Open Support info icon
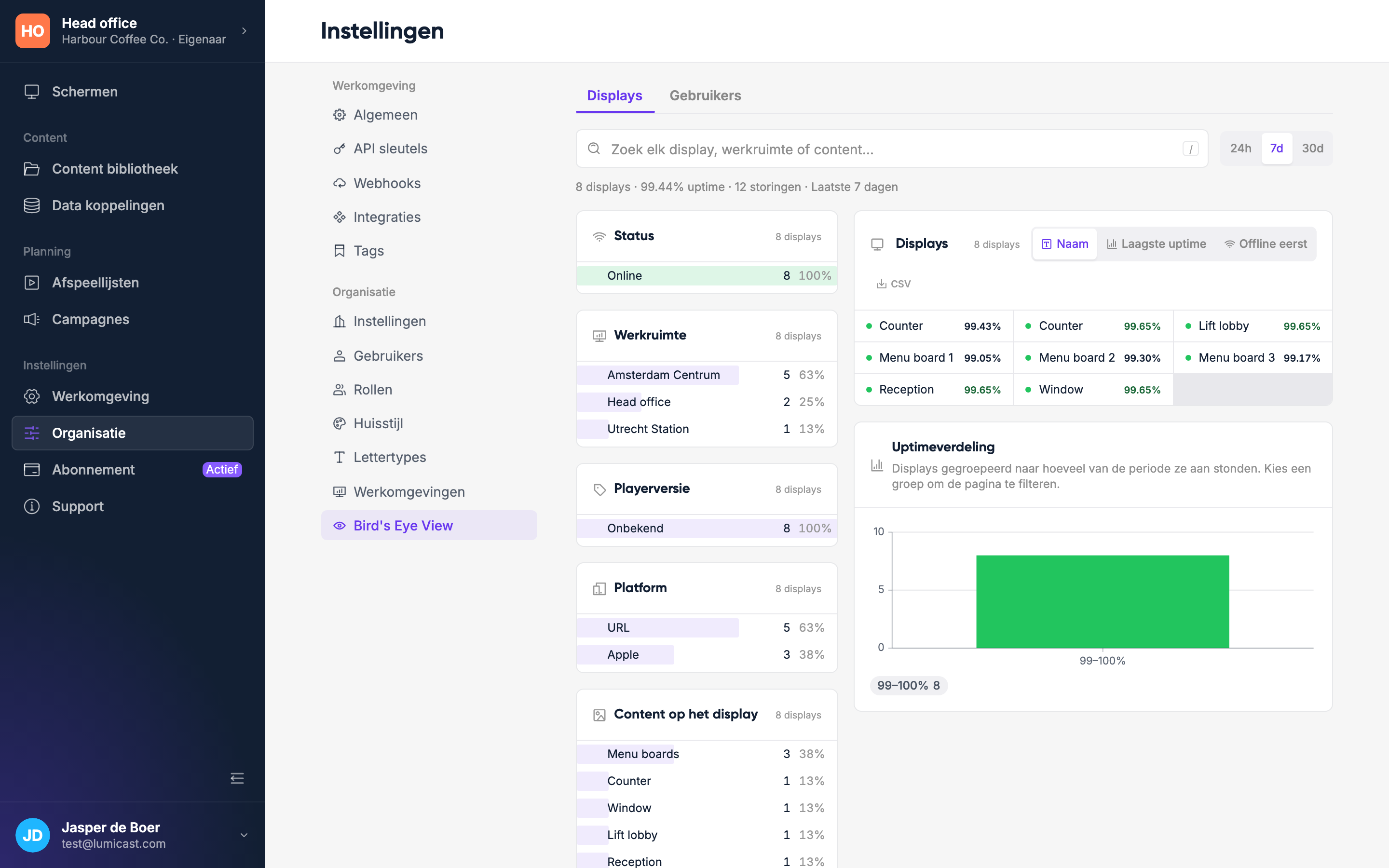This screenshot has height=868, width=1389. click(x=31, y=506)
